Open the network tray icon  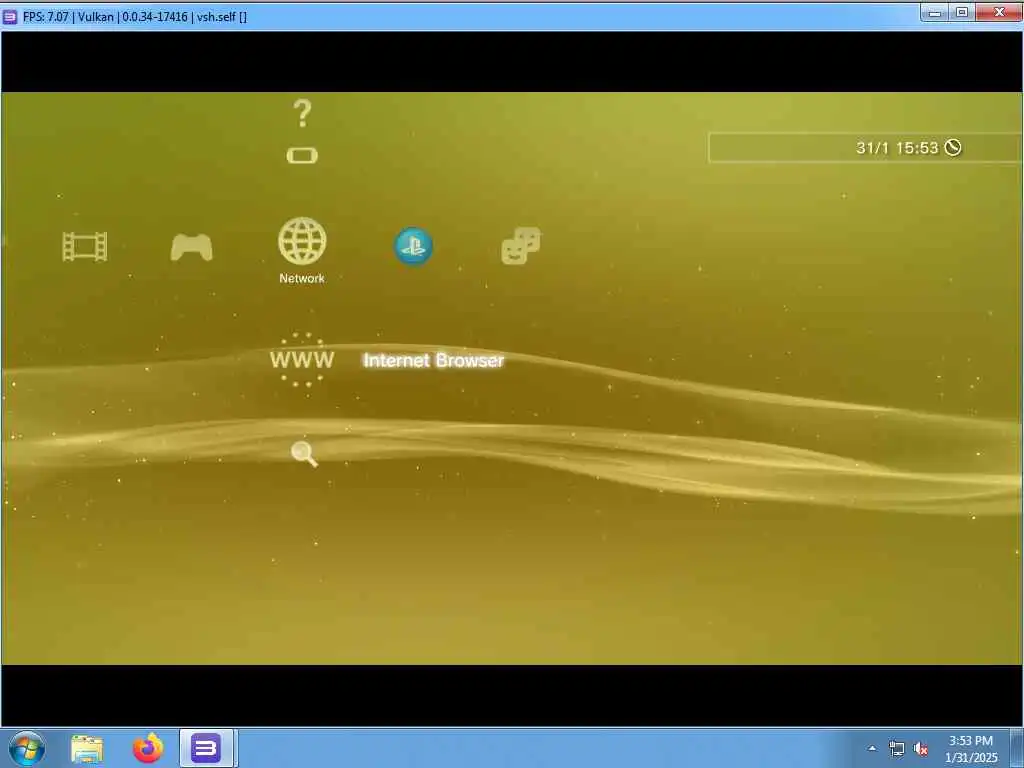[x=897, y=749]
